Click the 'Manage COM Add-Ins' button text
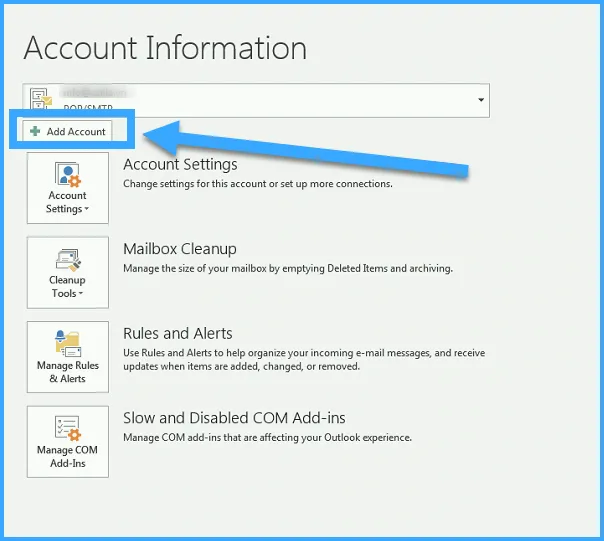Viewport: 604px width, 541px height. [68, 456]
